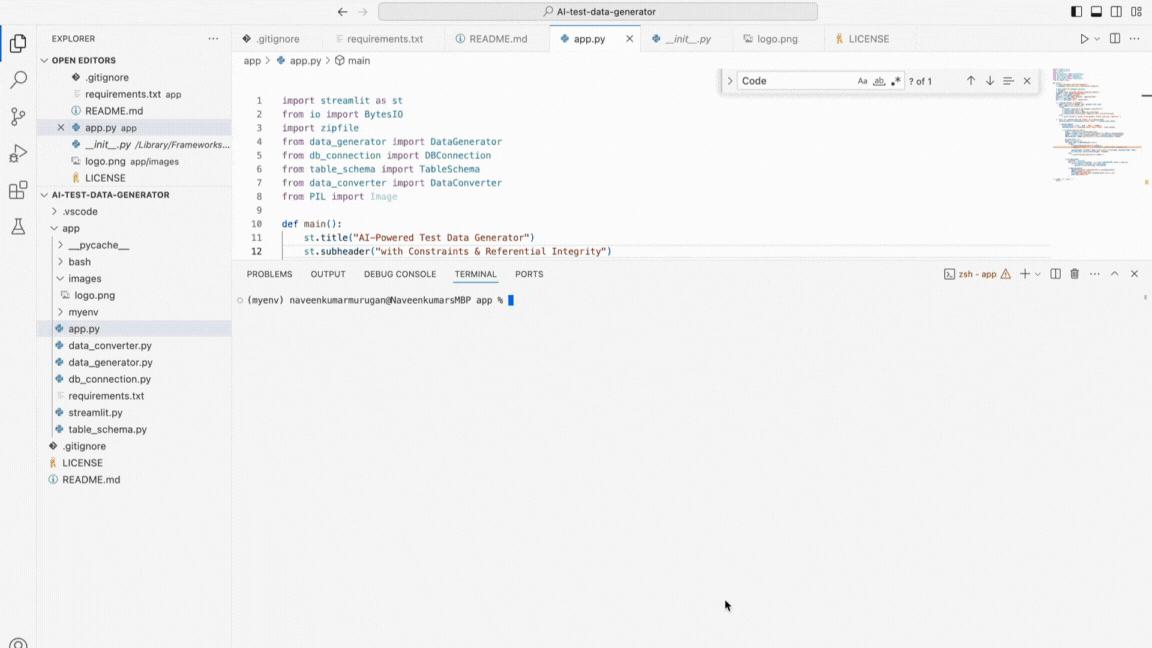Go to next search match arrow
The width and height of the screenshot is (1152, 648).
point(990,81)
